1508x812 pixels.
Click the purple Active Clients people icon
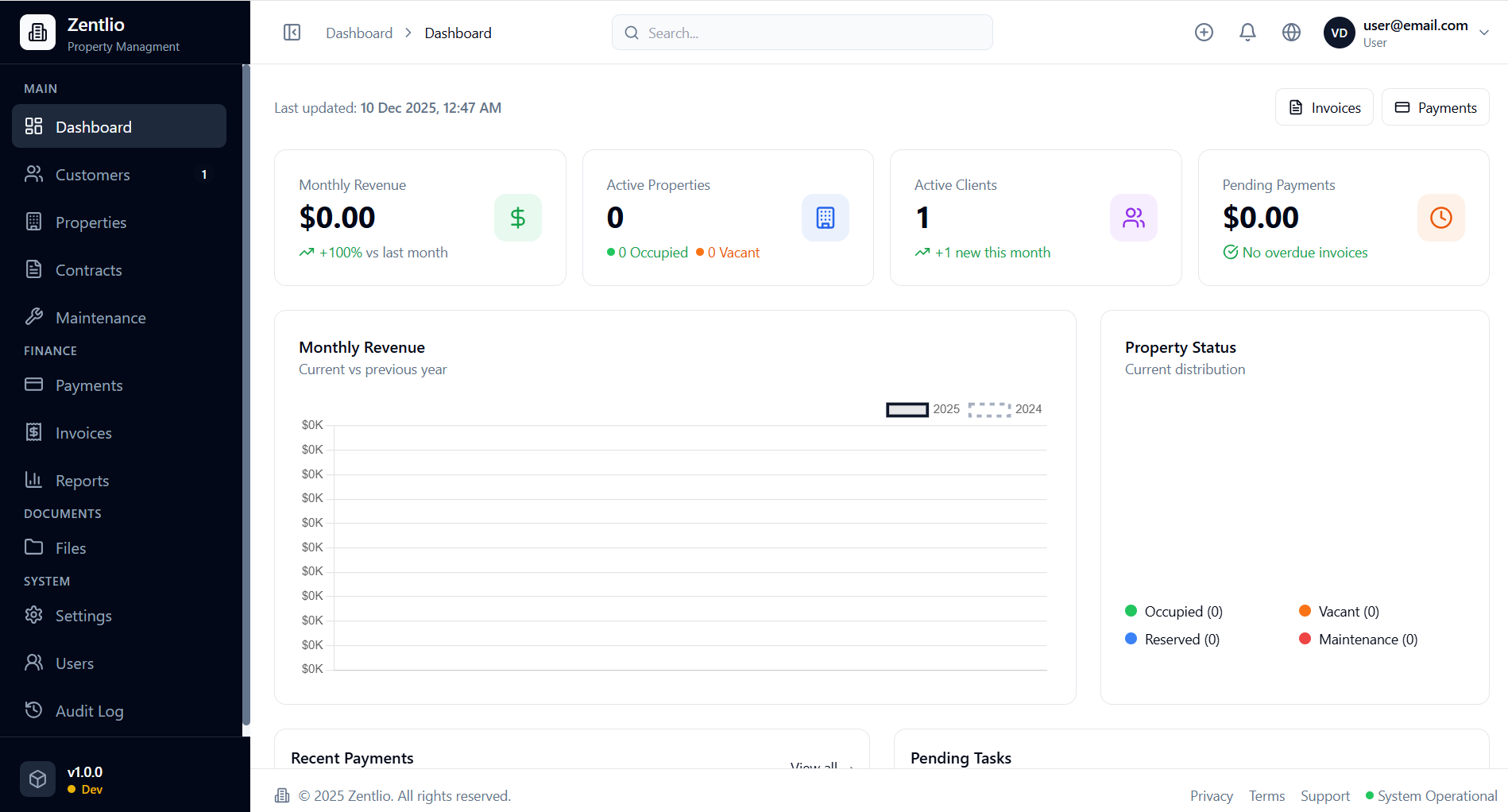click(1133, 218)
